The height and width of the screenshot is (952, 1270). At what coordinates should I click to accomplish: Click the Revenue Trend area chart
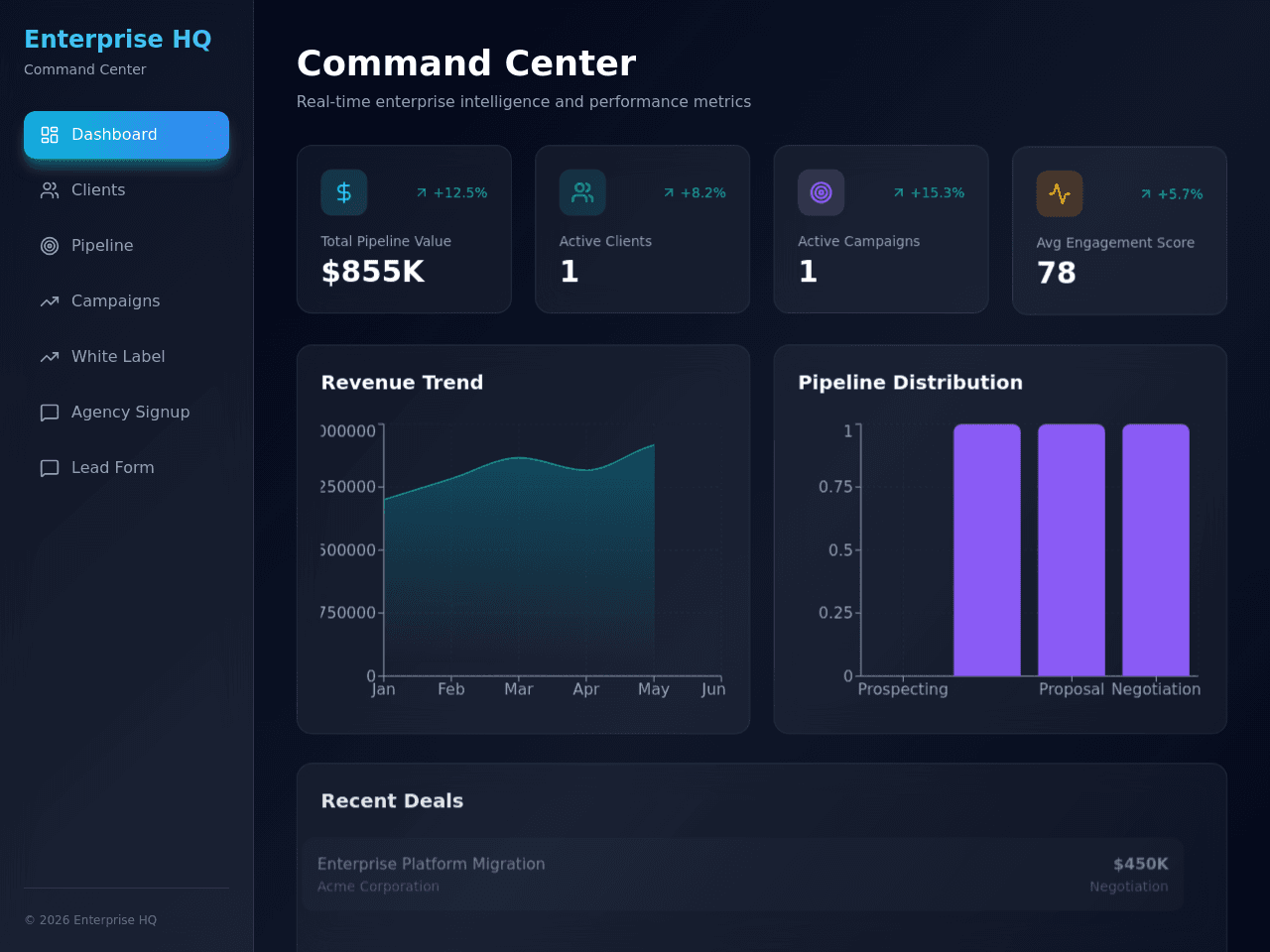(520, 560)
